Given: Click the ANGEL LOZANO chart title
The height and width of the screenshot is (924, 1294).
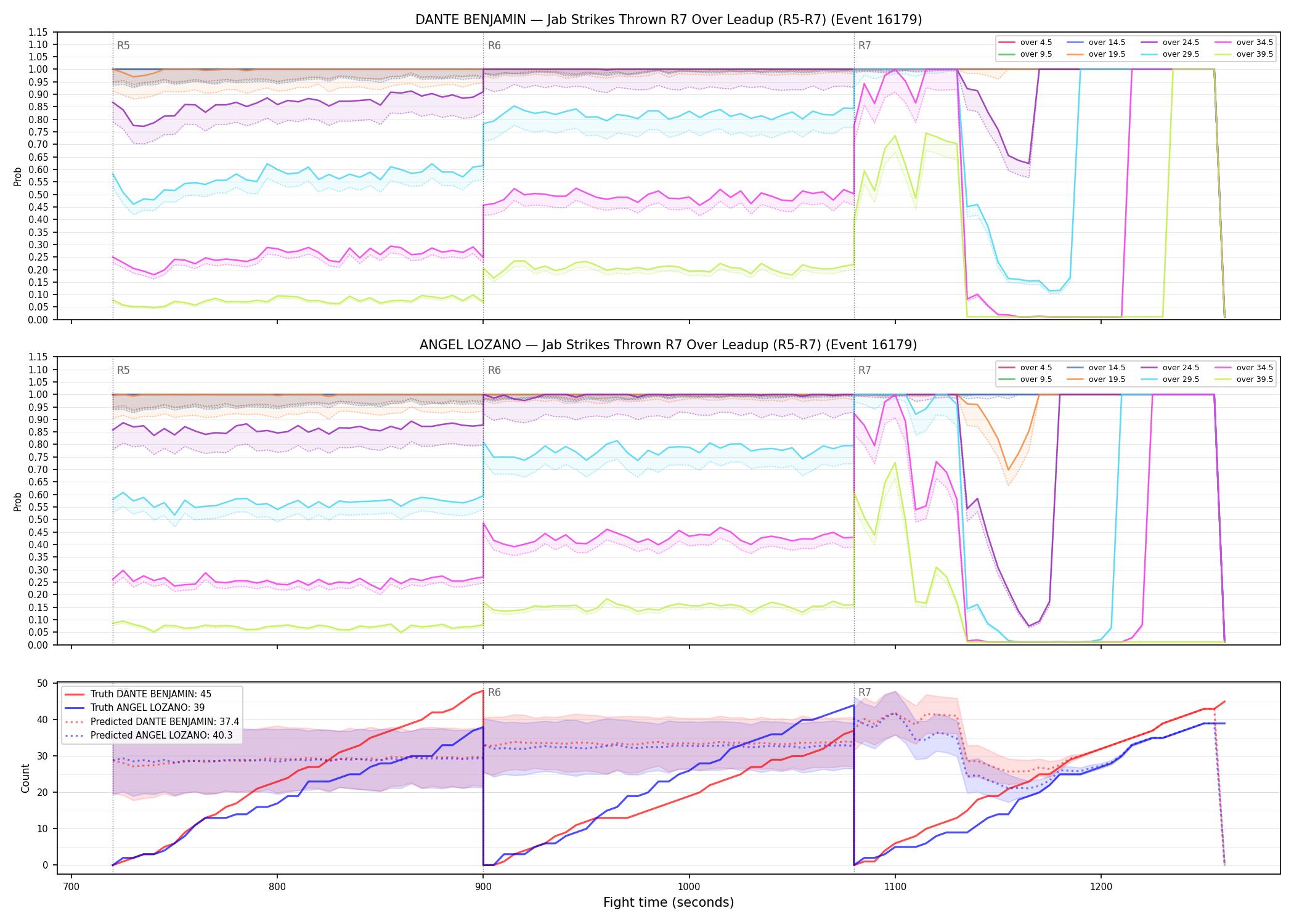Looking at the screenshot, I should [x=669, y=345].
